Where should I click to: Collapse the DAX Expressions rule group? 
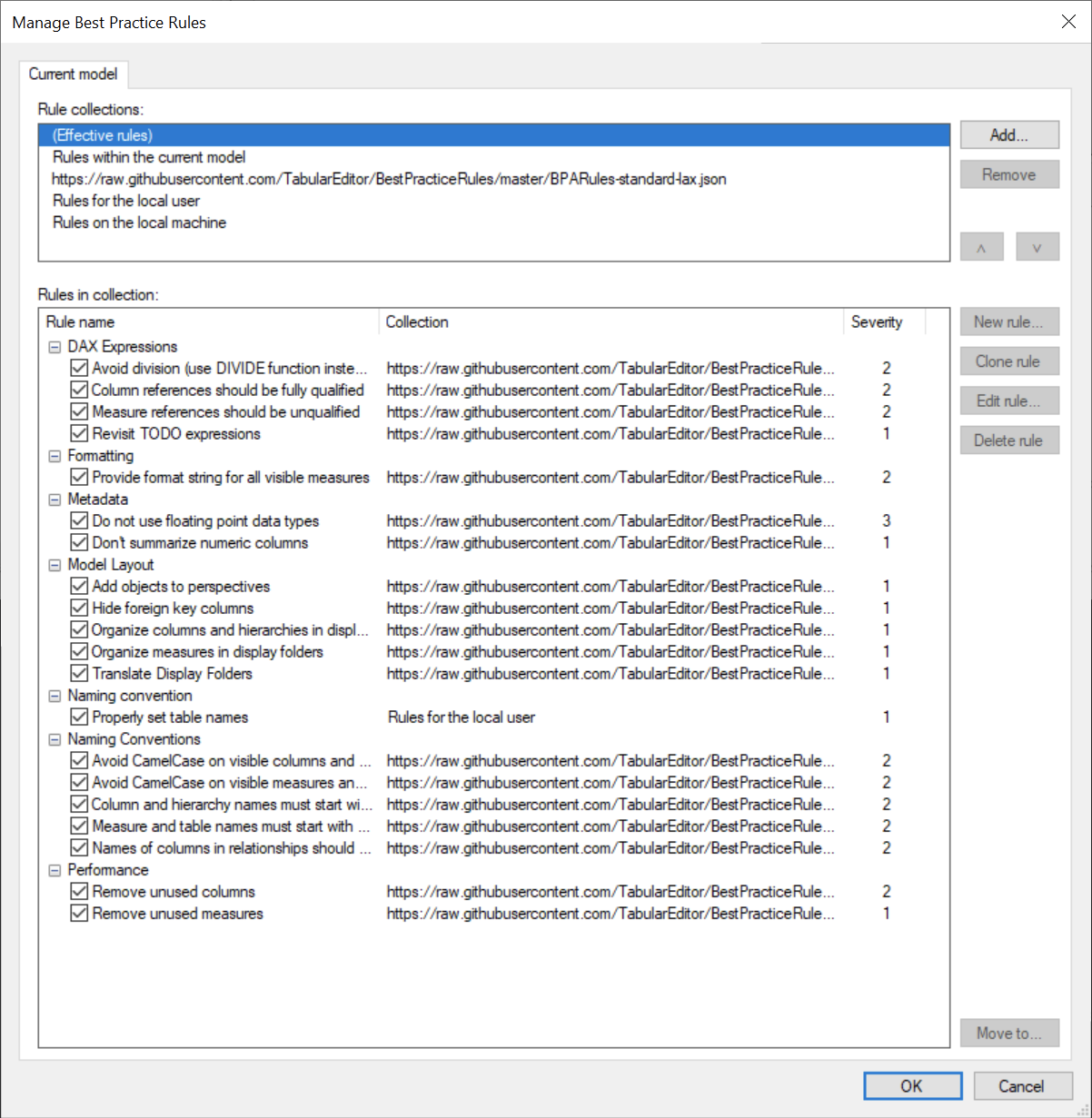pos(55,346)
